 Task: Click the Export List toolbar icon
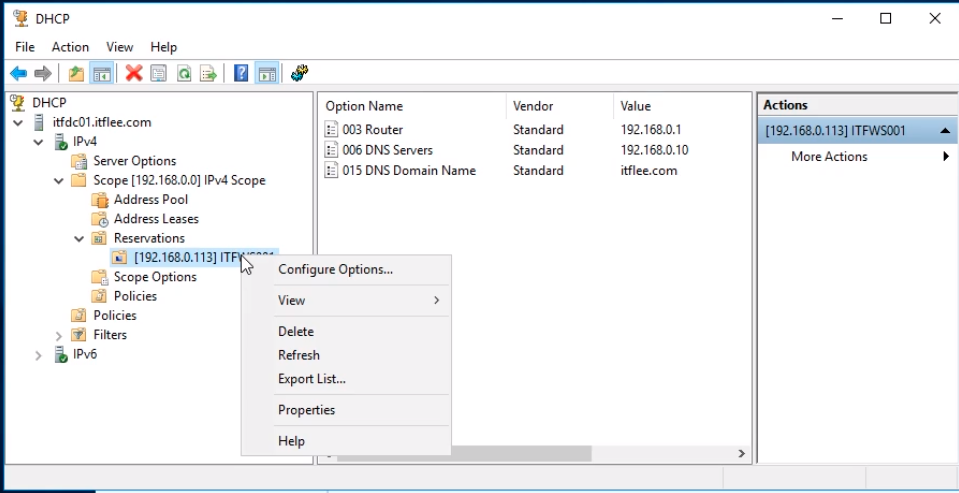coord(209,74)
